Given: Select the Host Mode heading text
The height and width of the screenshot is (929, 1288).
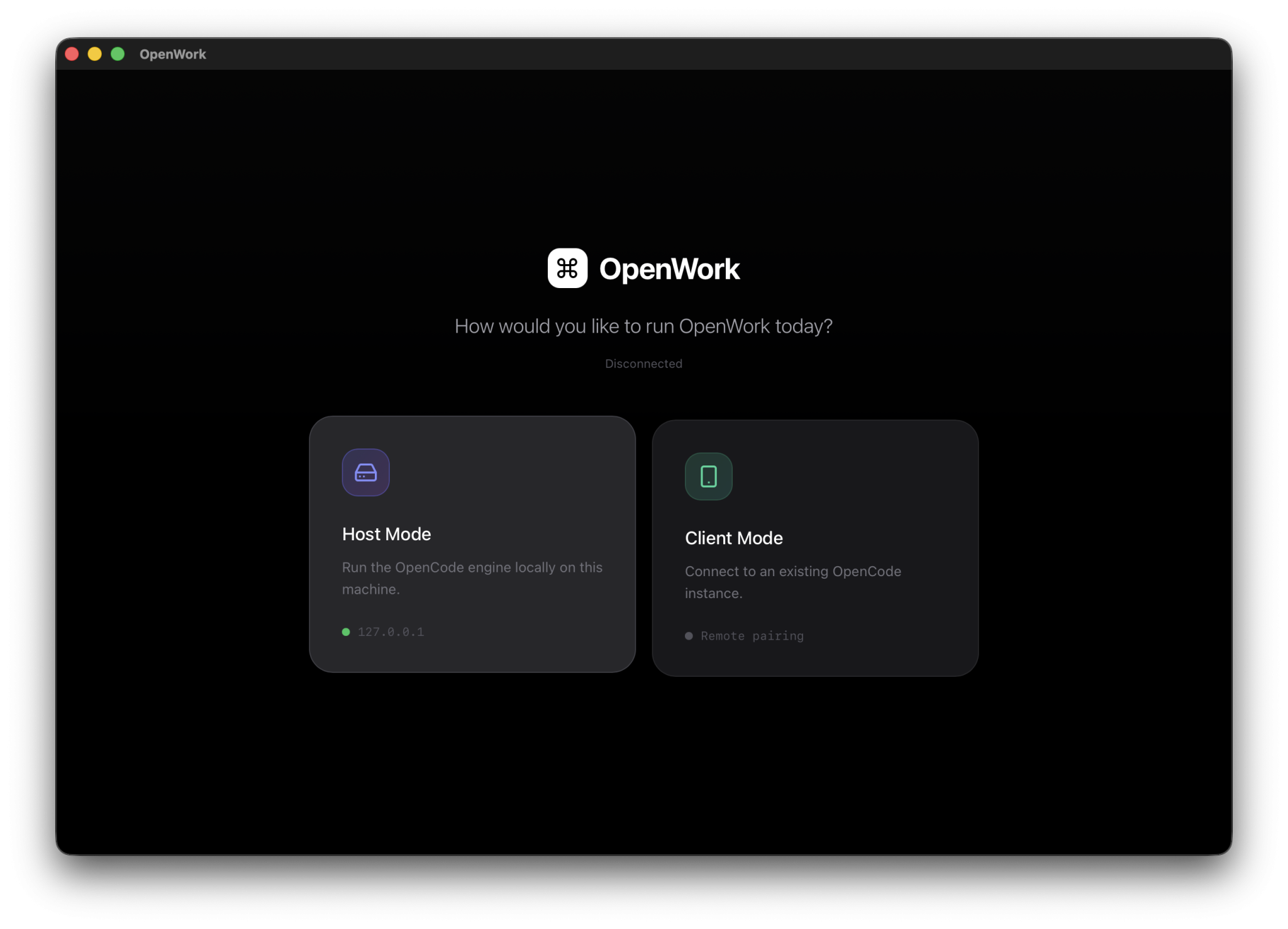Looking at the screenshot, I should click(386, 533).
